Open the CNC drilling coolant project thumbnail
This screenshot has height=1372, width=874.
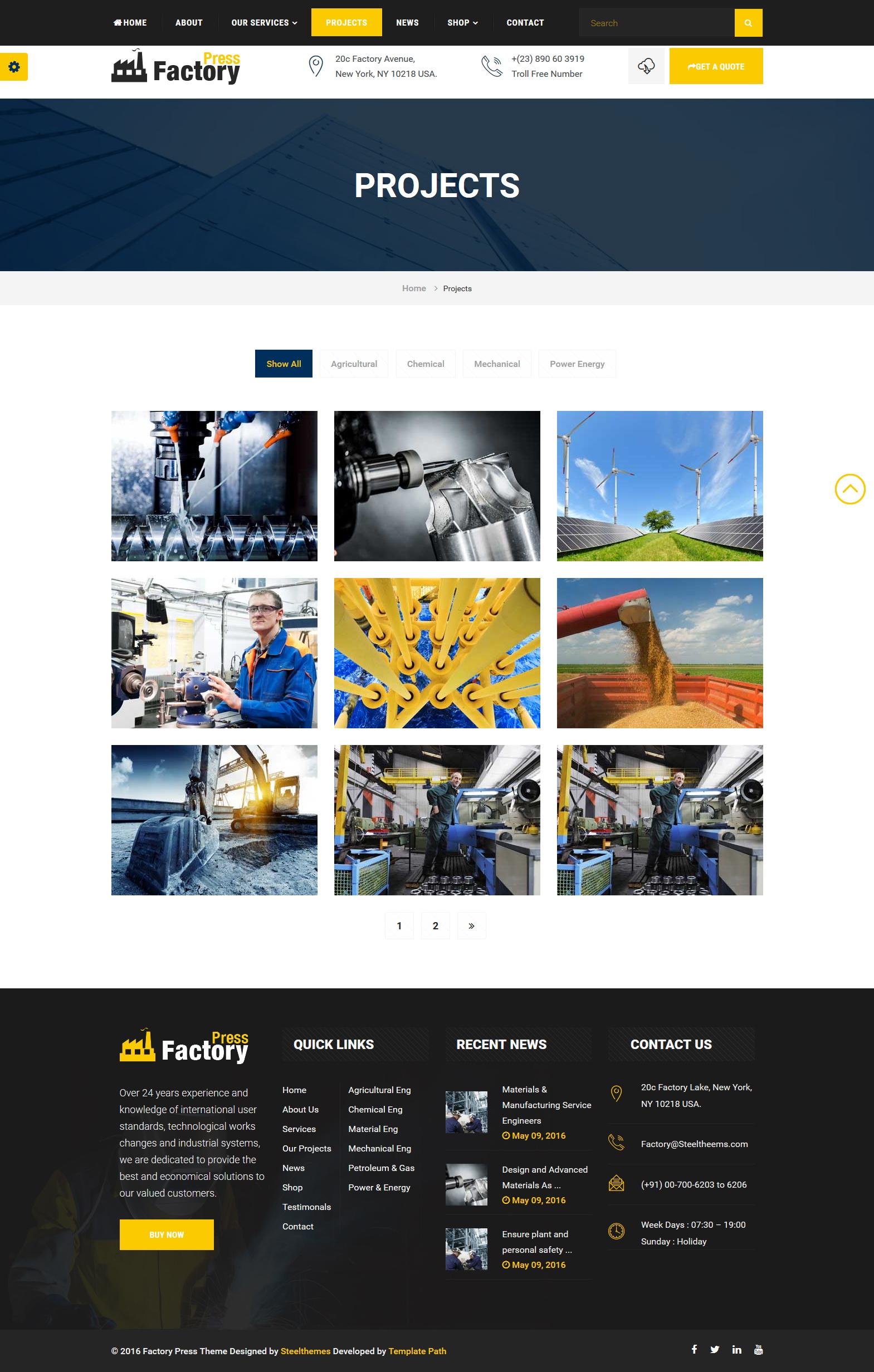(x=214, y=486)
